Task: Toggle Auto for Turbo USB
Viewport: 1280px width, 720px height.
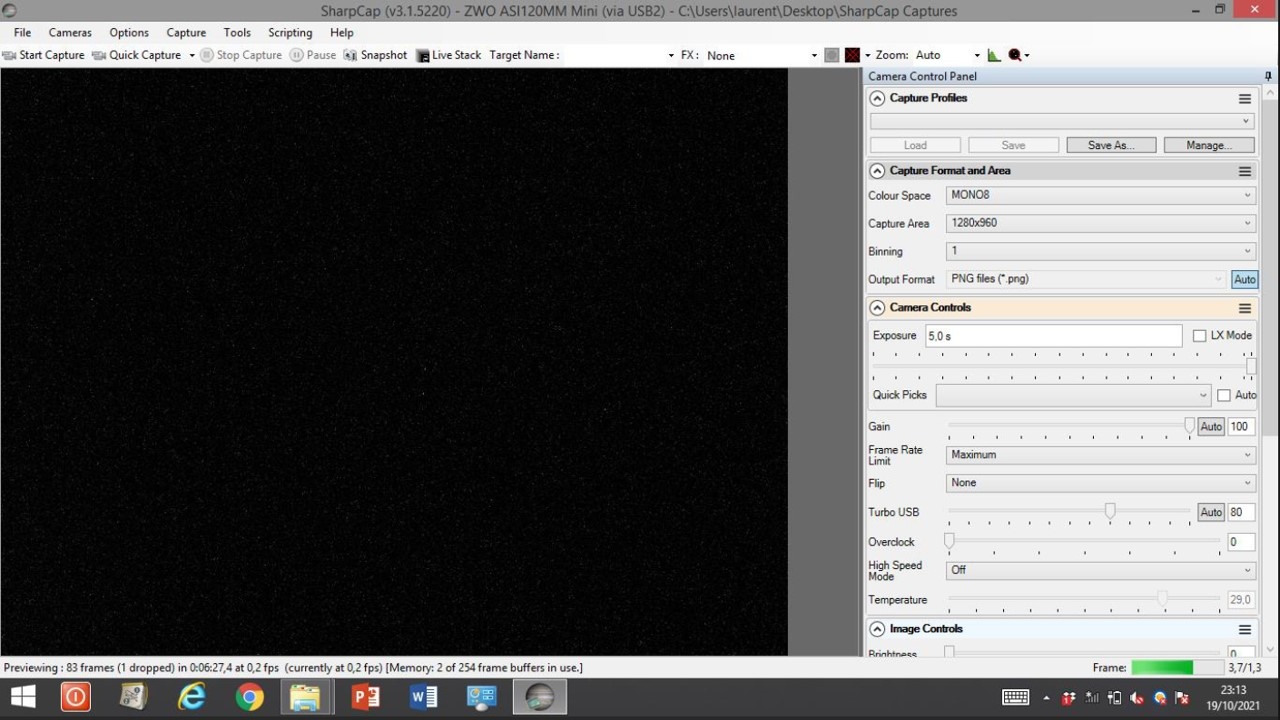Action: 1211,512
